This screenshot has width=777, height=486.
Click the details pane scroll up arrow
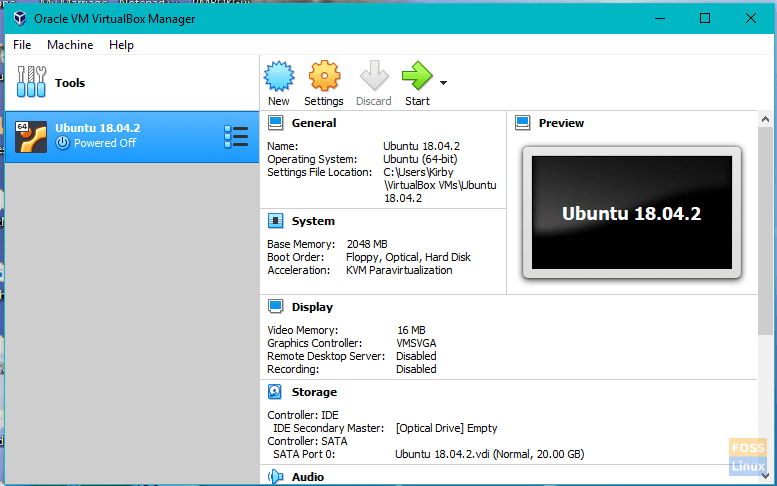[x=765, y=119]
